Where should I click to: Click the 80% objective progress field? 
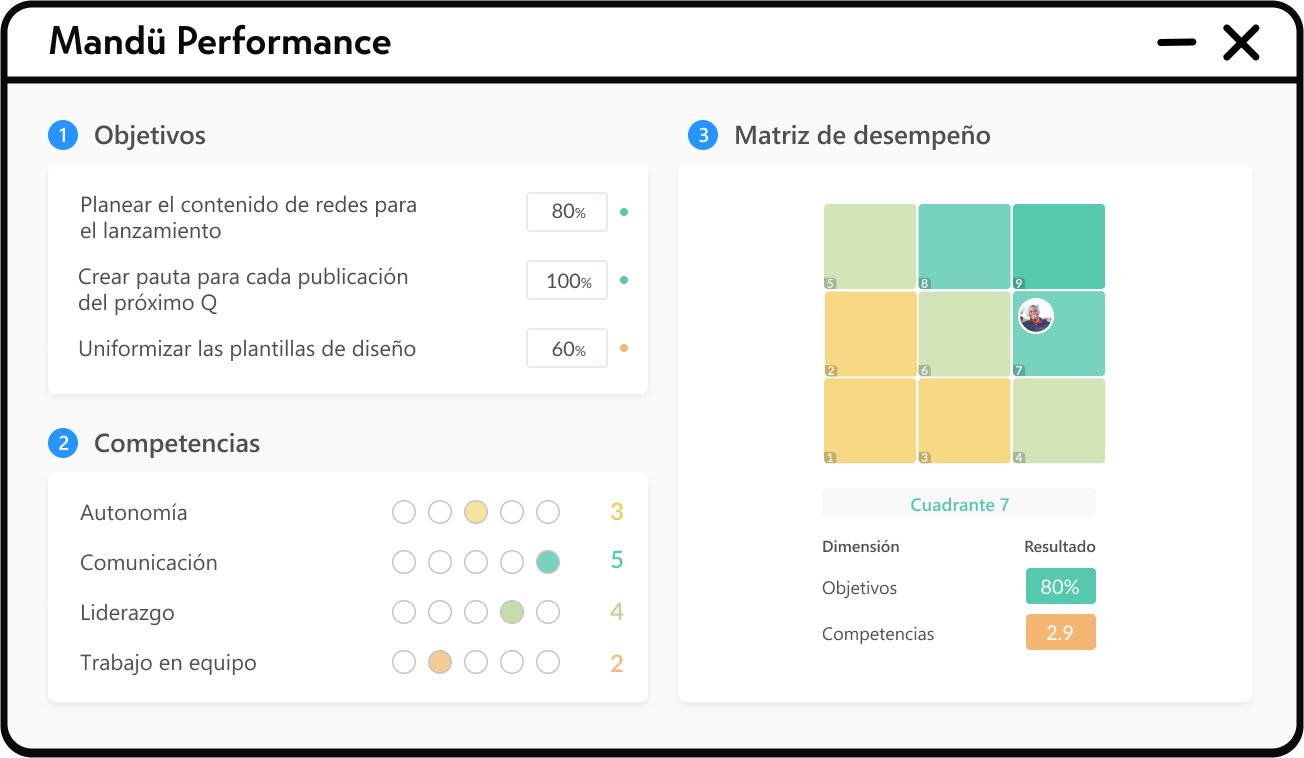click(567, 212)
